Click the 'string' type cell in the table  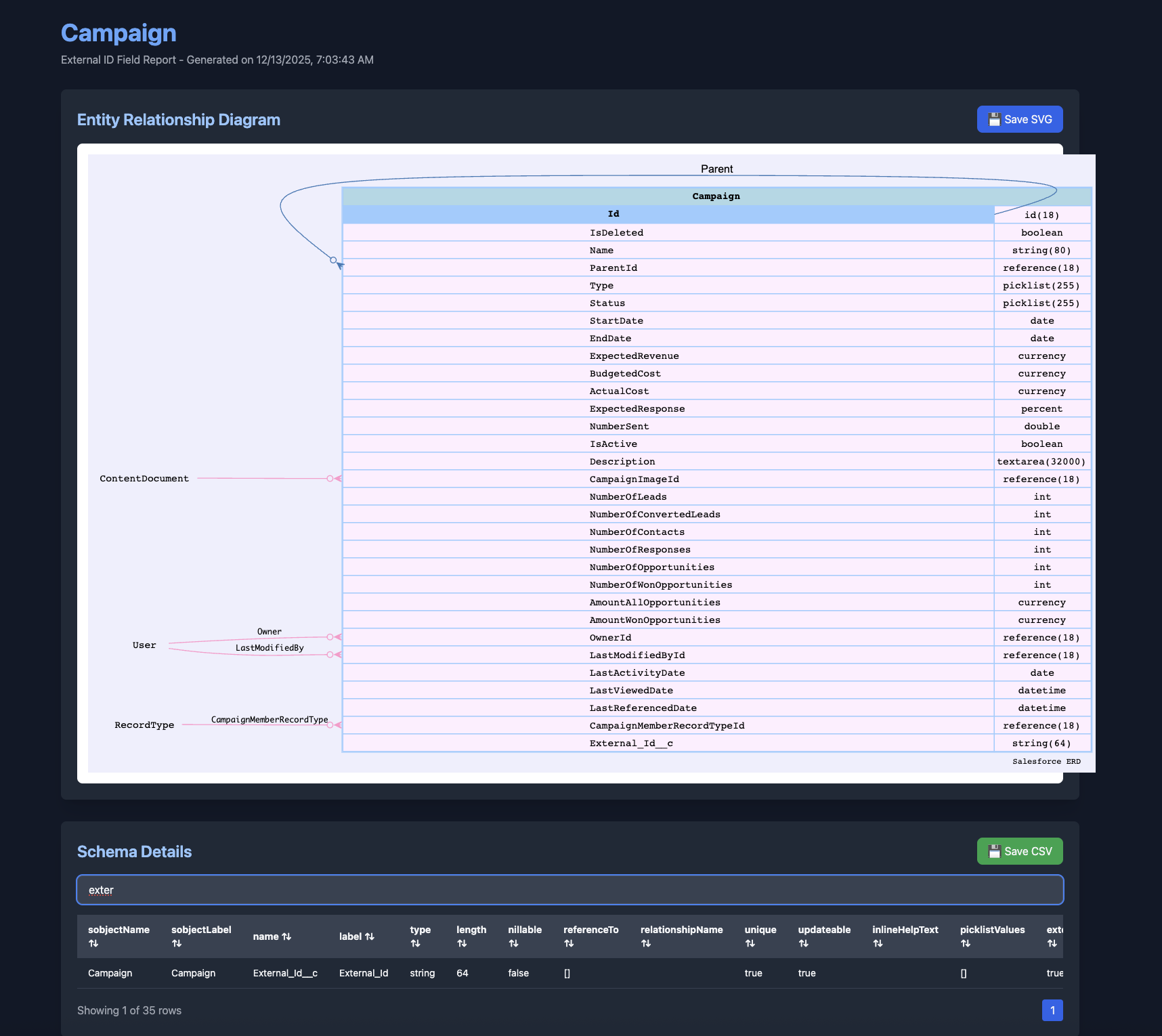click(x=423, y=973)
